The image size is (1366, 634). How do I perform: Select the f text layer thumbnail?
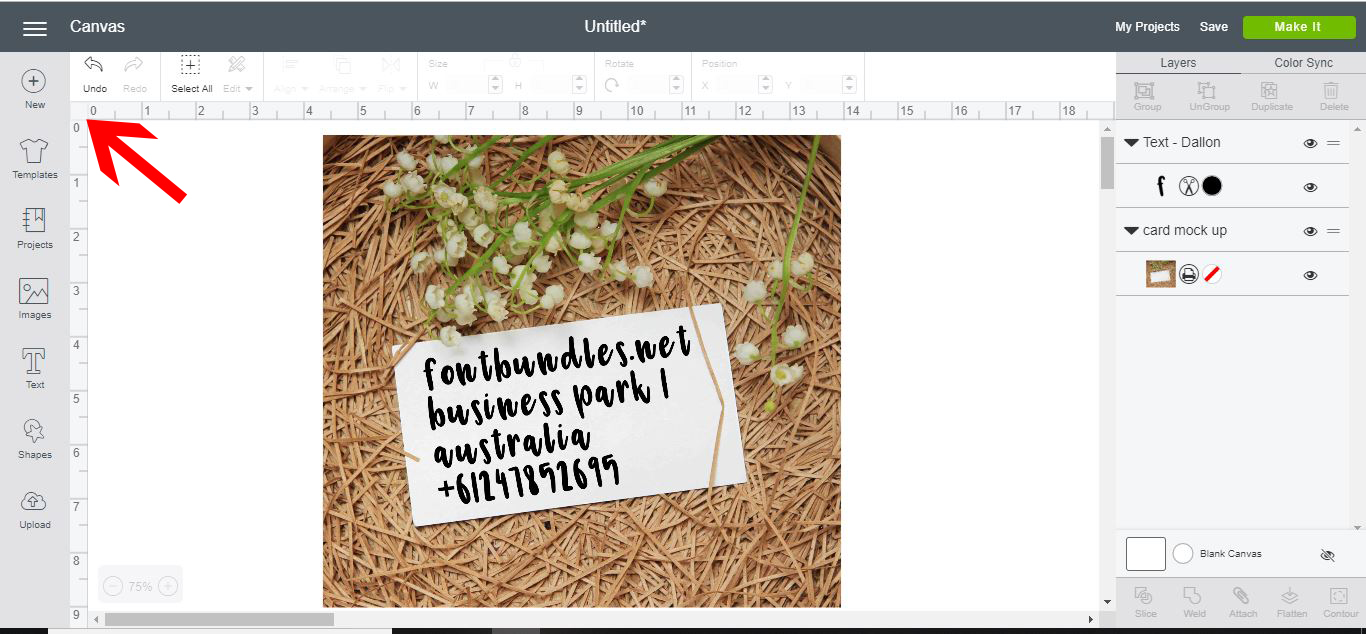tap(1160, 185)
